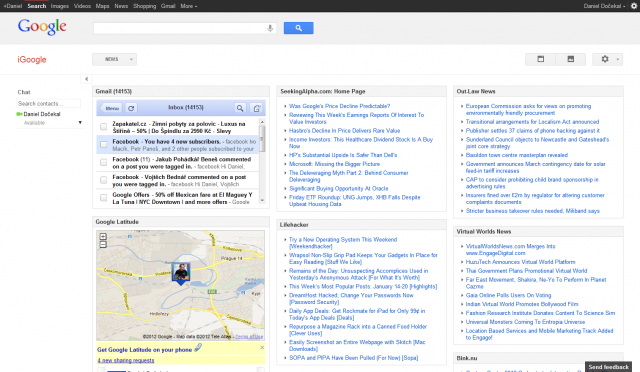The height and width of the screenshot is (372, 640).
Task: Click the user photo marker on map
Action: 181,273
